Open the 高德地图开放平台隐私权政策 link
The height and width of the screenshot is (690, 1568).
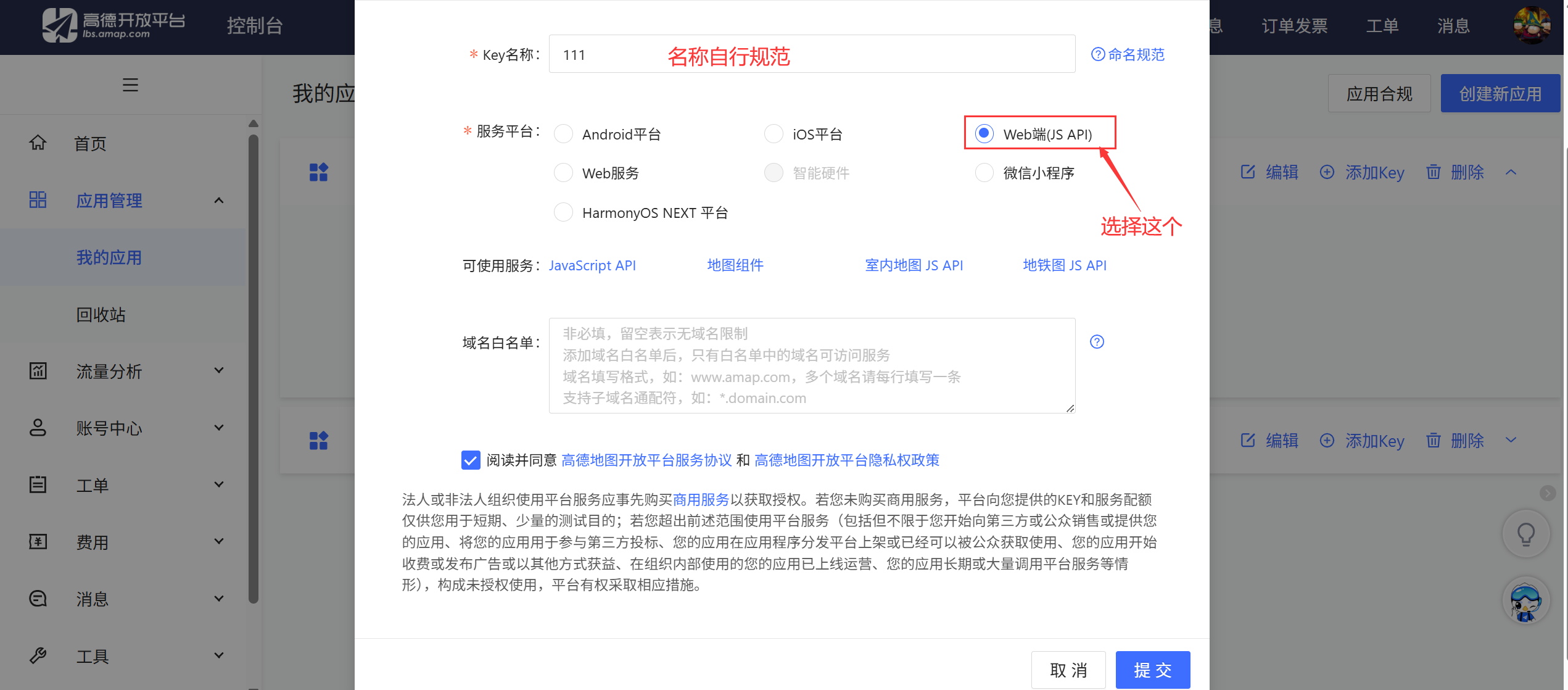coord(846,460)
